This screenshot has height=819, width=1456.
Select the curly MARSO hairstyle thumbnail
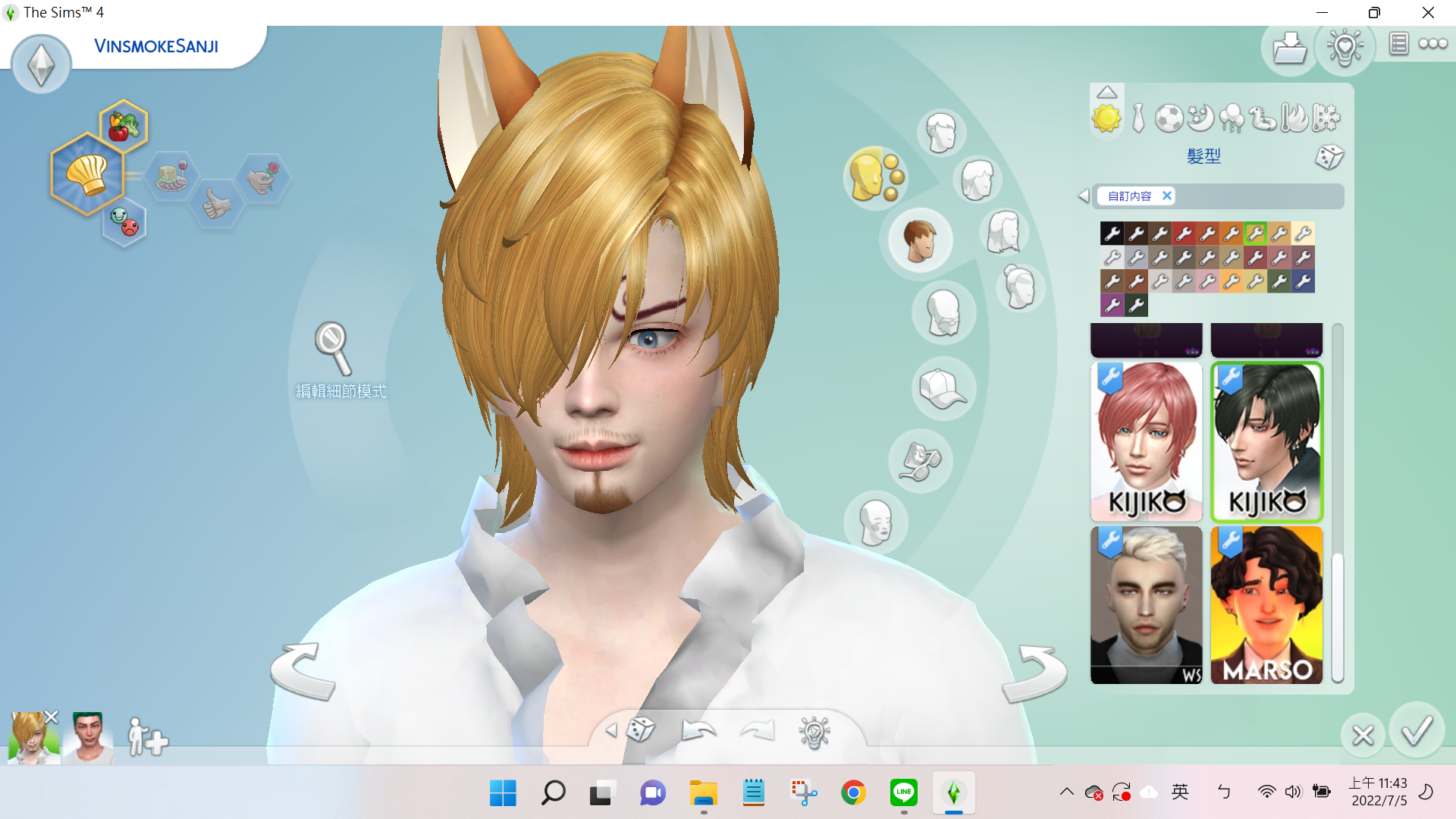click(1266, 605)
